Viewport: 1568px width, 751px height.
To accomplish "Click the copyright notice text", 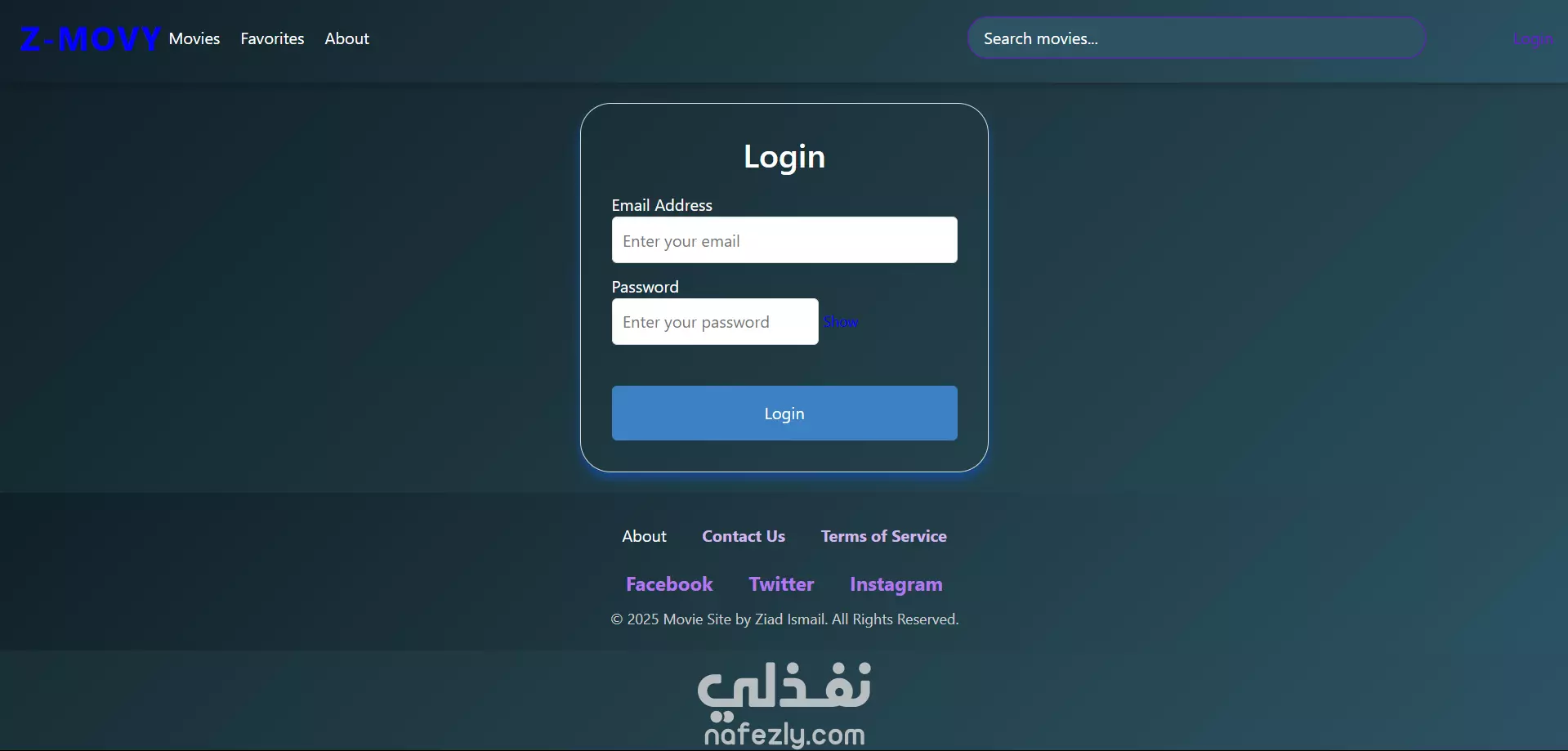I will [x=784, y=619].
